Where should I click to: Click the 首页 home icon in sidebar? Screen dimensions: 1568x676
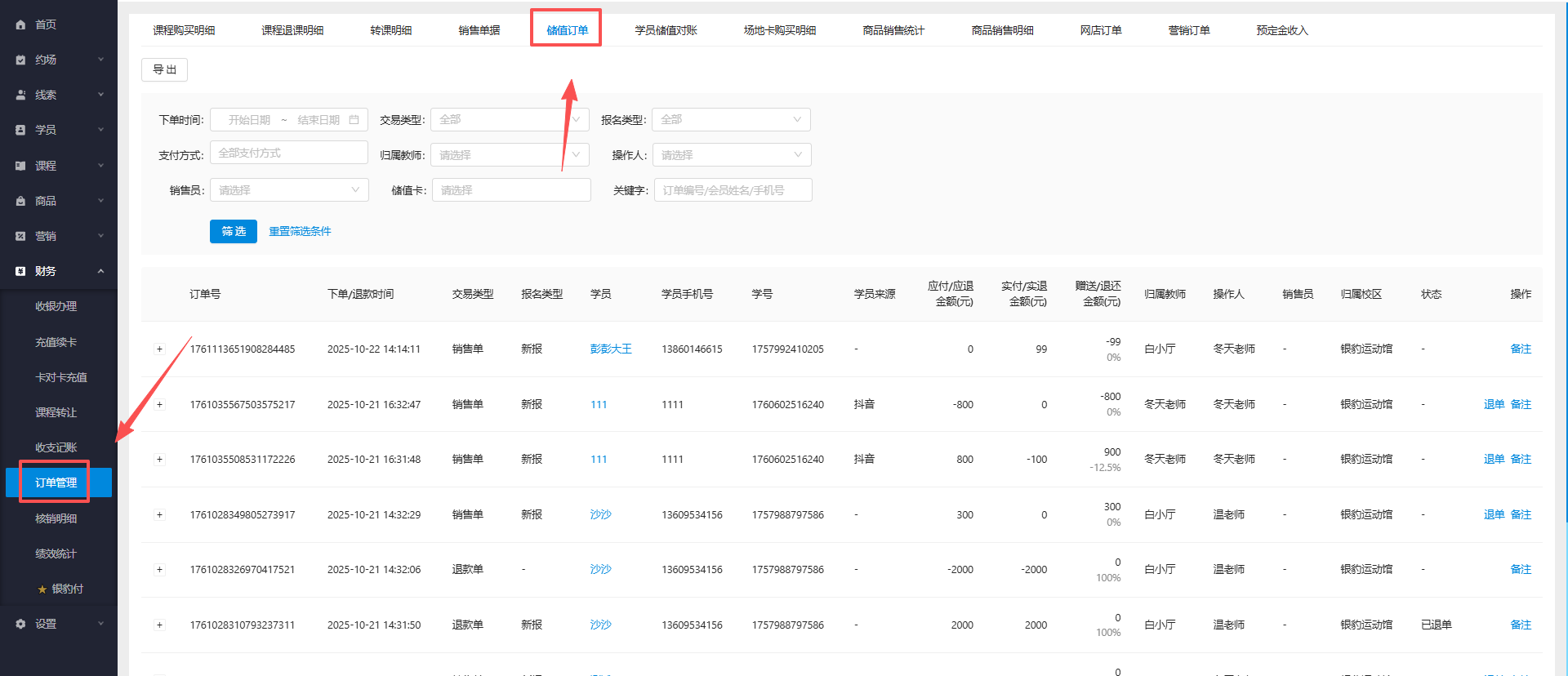point(20,24)
